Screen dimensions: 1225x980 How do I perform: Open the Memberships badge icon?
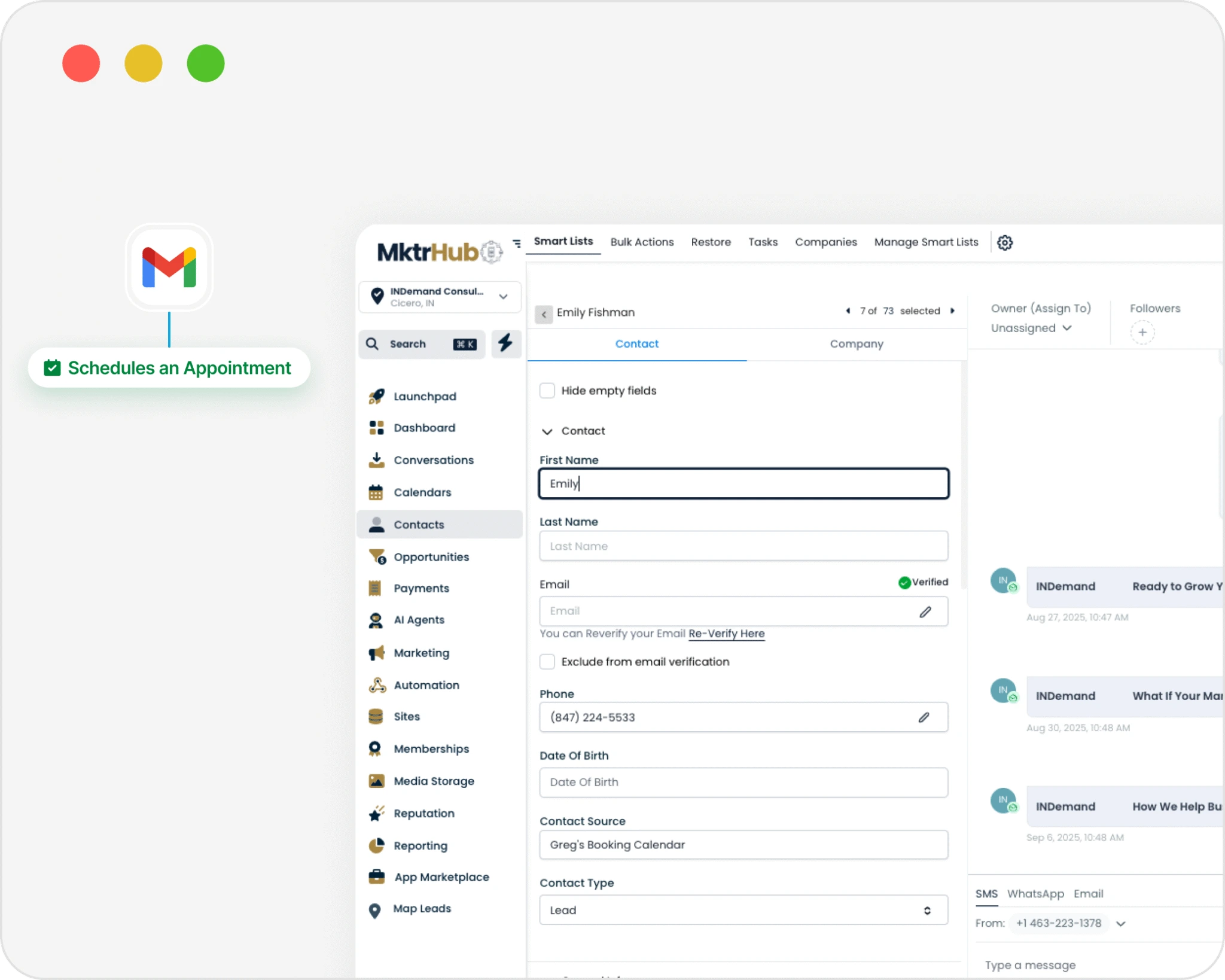[x=375, y=748]
